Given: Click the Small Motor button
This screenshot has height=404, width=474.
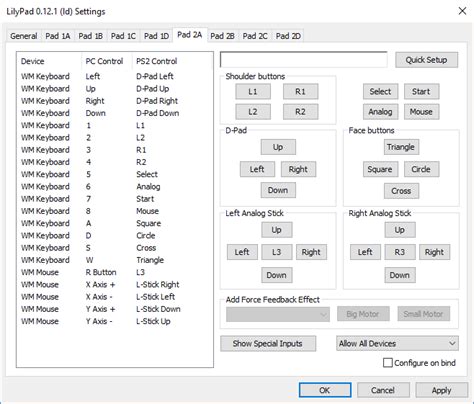Looking at the screenshot, I should click(x=424, y=314).
